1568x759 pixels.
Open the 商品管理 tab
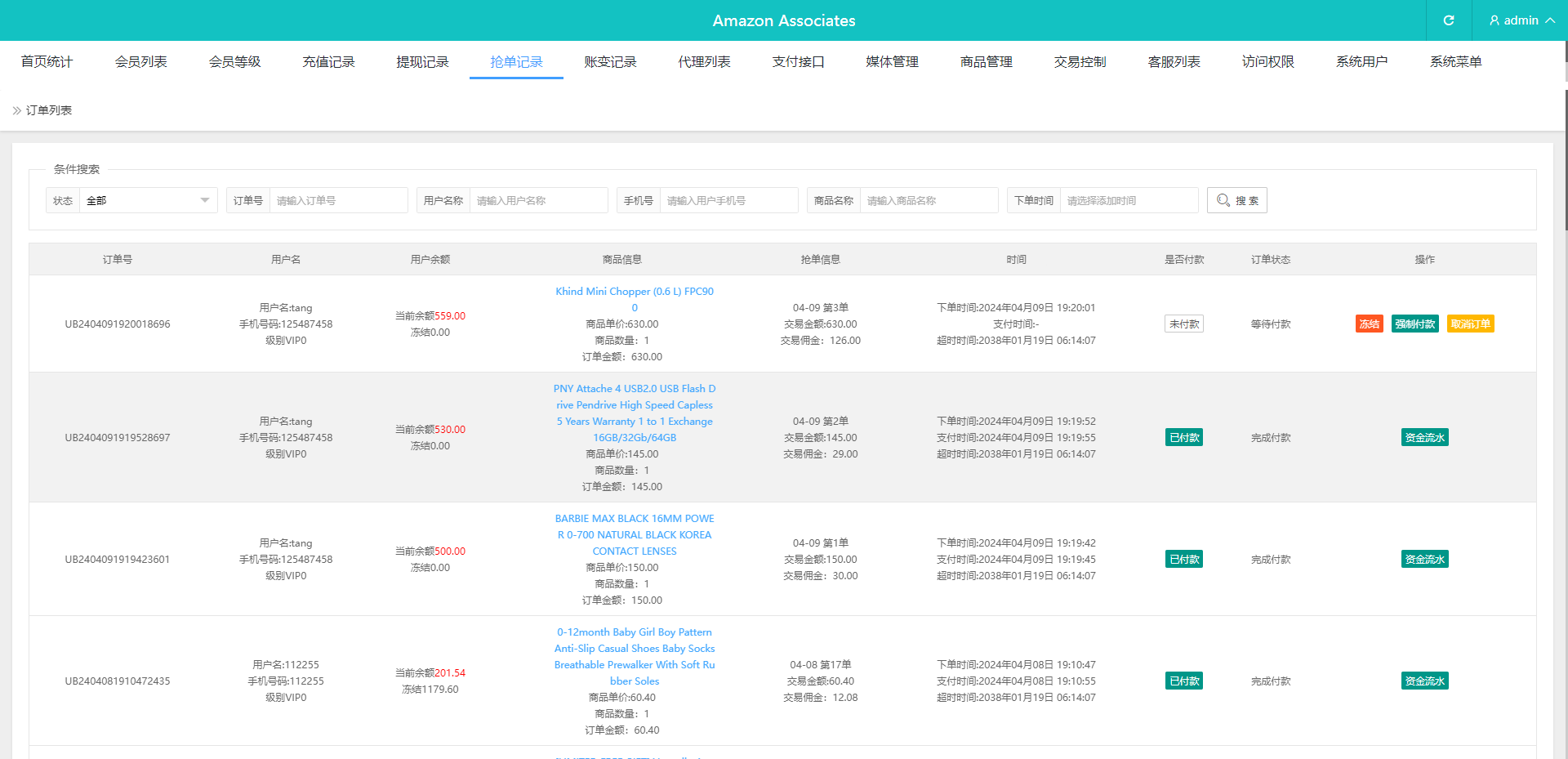(x=986, y=61)
